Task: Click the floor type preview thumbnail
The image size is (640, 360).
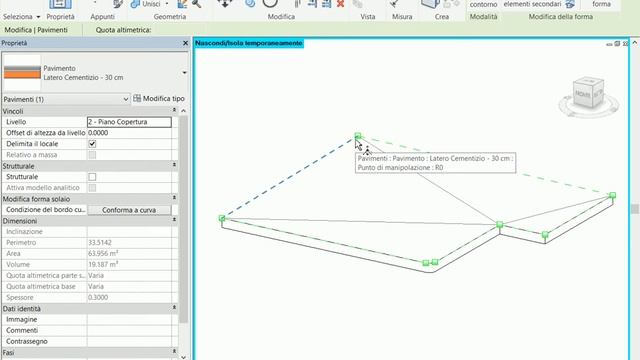Action: 22,73
